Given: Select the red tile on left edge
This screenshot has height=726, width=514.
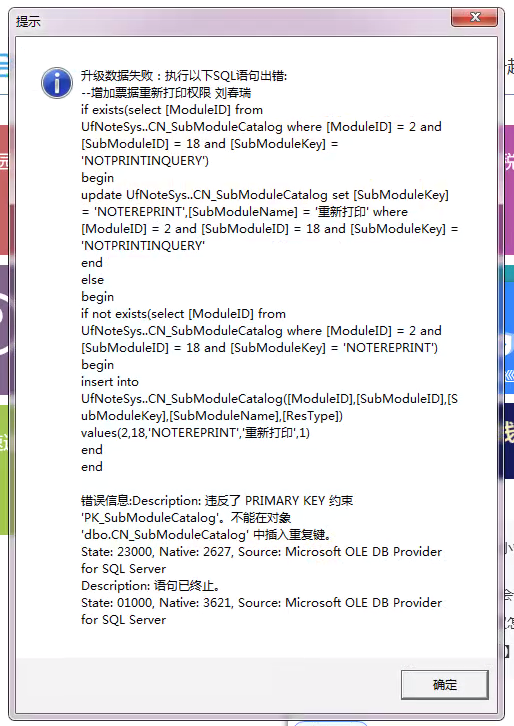Looking at the screenshot, I should [x=4, y=190].
